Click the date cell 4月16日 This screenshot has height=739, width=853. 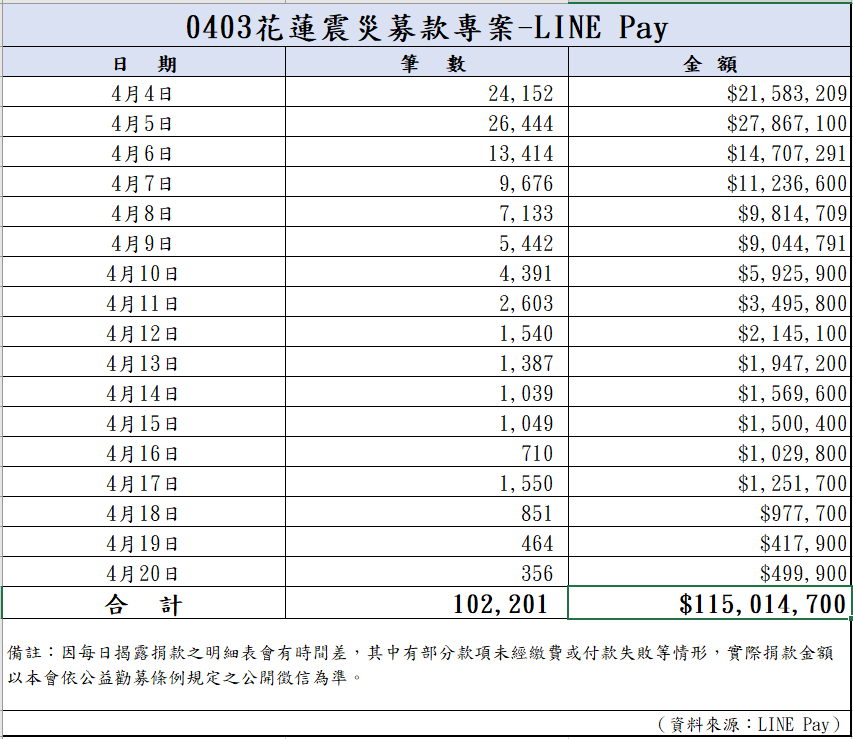144,451
